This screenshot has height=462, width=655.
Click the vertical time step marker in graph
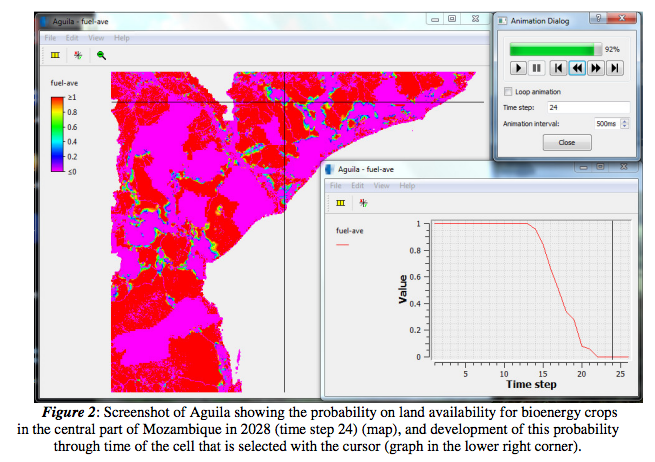pos(612,289)
